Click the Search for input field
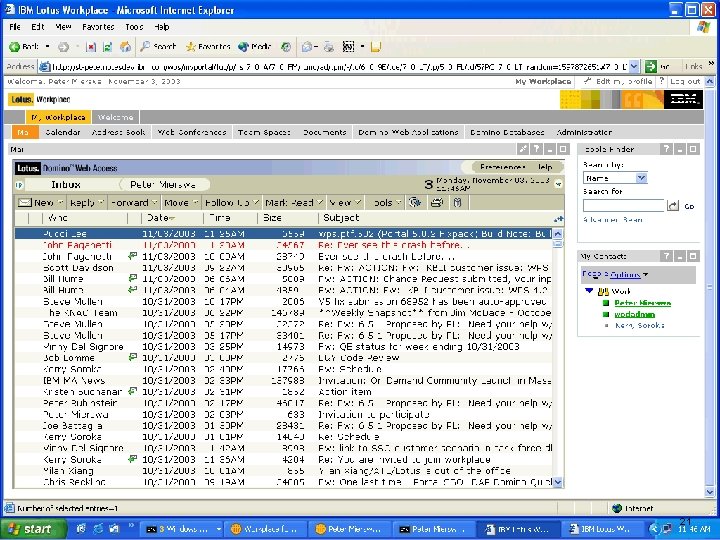The width and height of the screenshot is (720, 540). tap(623, 205)
